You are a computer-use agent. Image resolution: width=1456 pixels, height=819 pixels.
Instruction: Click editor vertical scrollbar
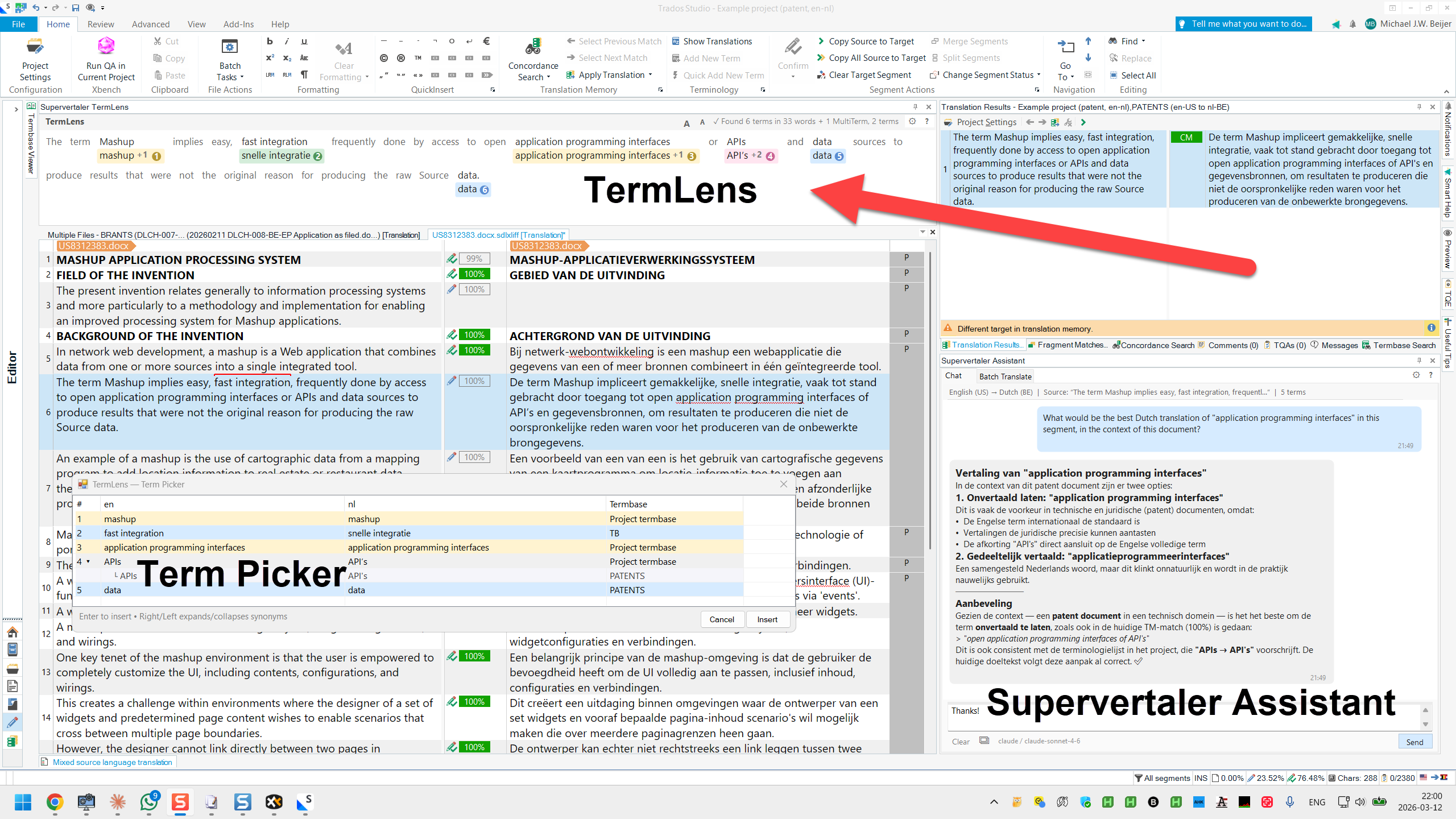click(930, 398)
